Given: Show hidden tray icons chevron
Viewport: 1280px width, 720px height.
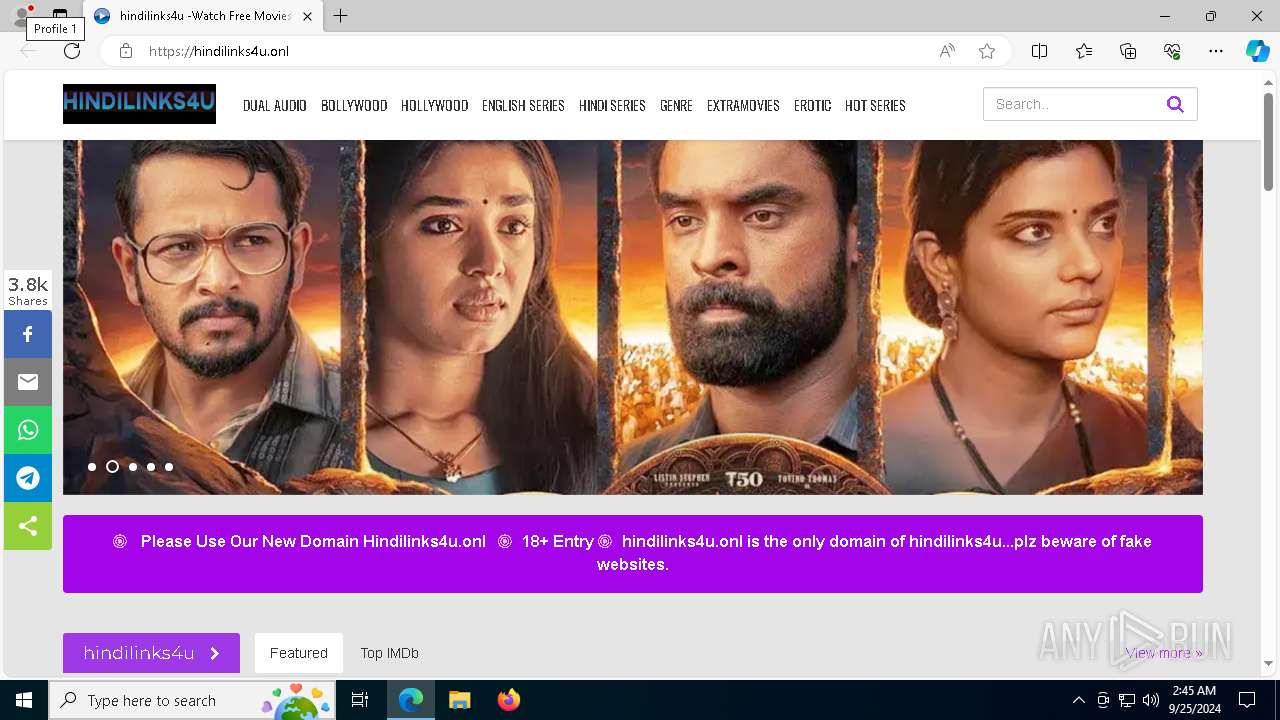Looking at the screenshot, I should coord(1078,700).
